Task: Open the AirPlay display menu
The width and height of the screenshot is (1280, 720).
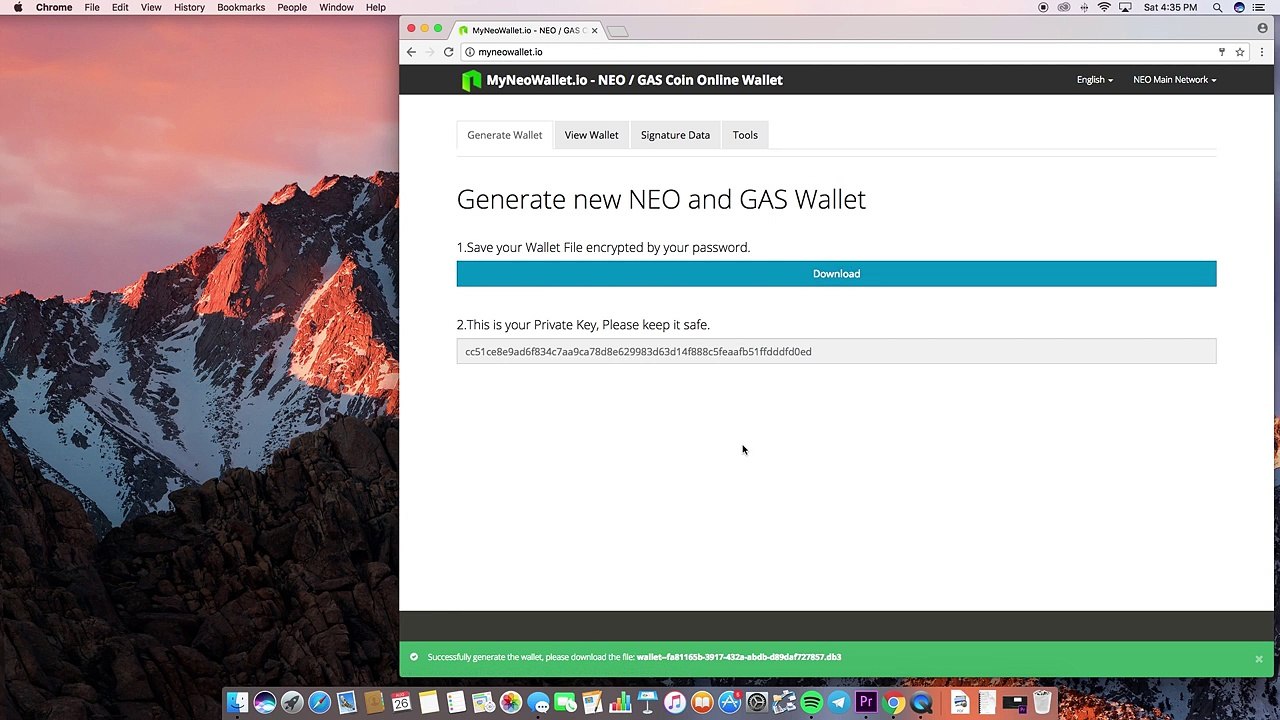Action: coord(1125,7)
